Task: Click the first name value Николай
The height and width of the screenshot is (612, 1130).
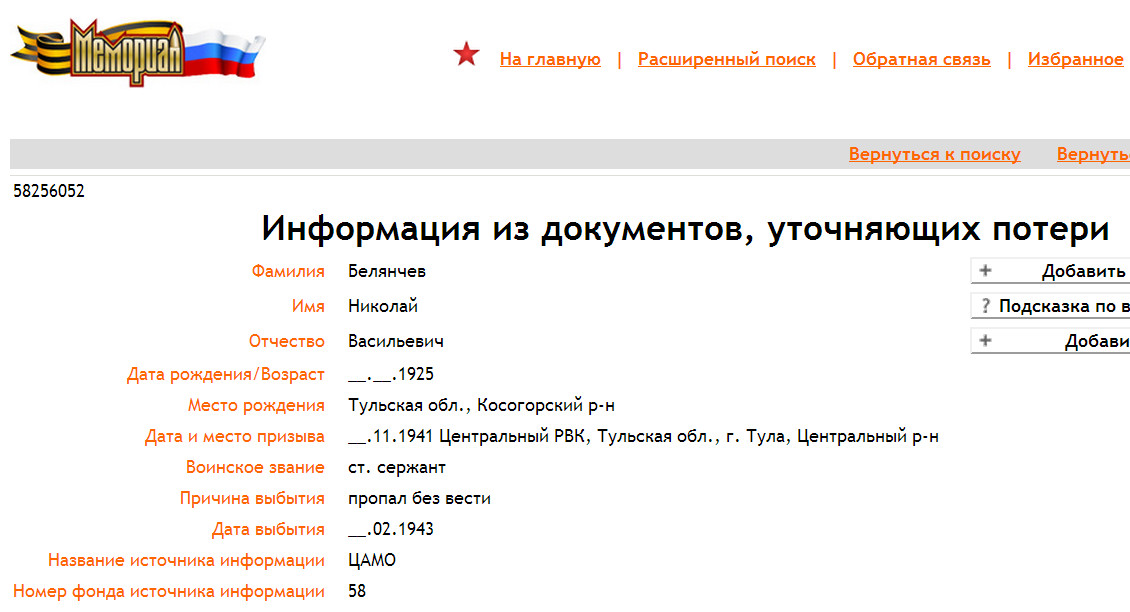Action: 383,306
